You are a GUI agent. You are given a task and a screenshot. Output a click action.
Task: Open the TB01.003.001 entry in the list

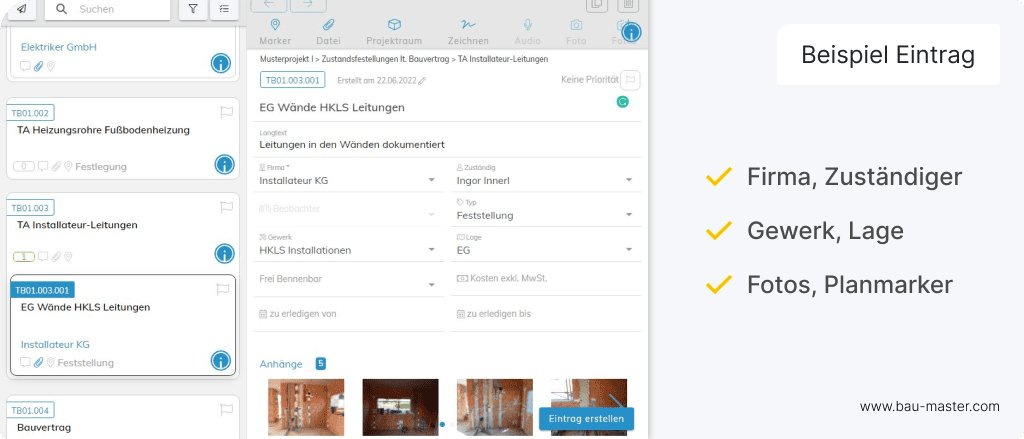[x=85, y=307]
